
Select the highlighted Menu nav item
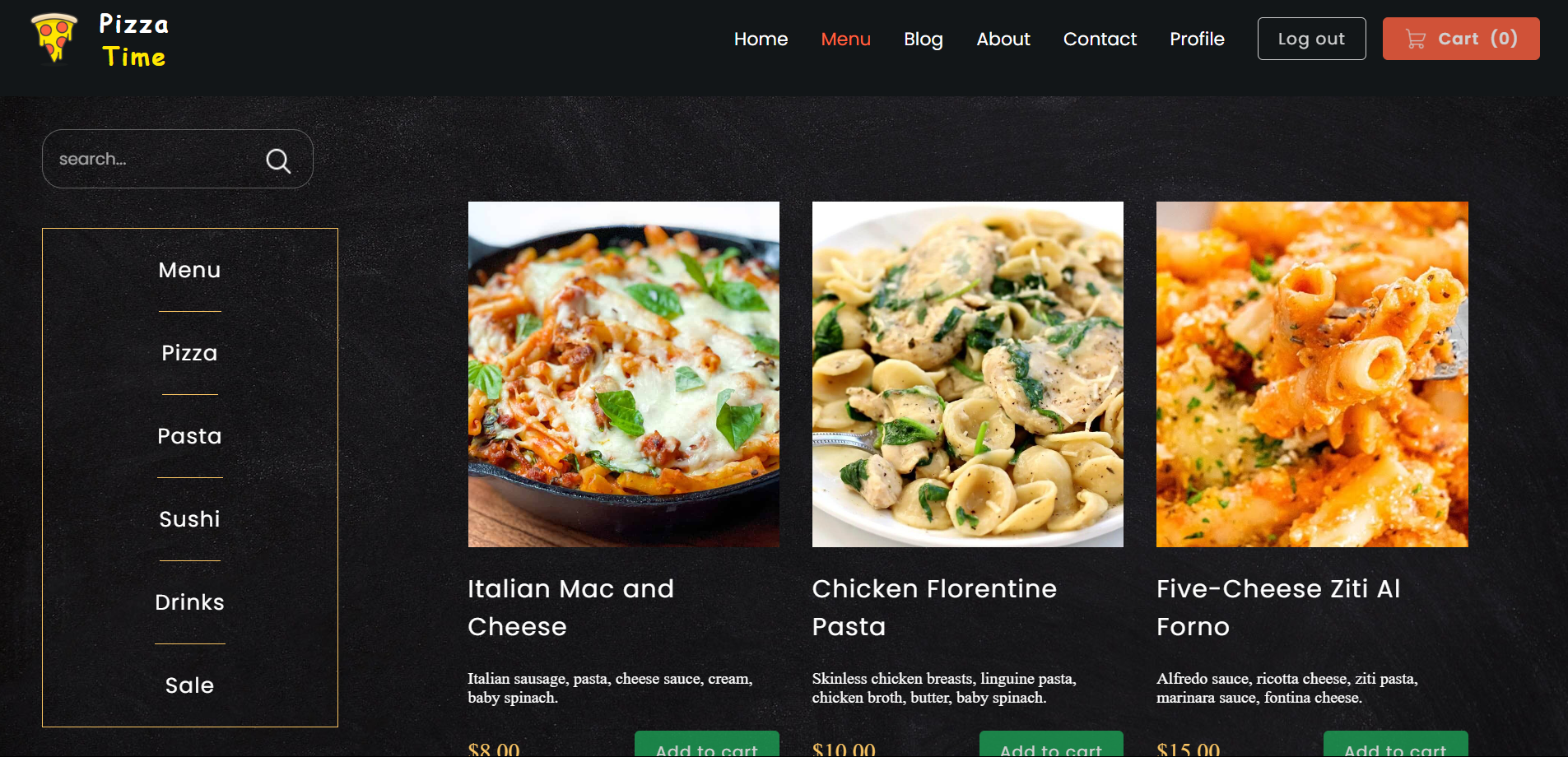pos(845,39)
